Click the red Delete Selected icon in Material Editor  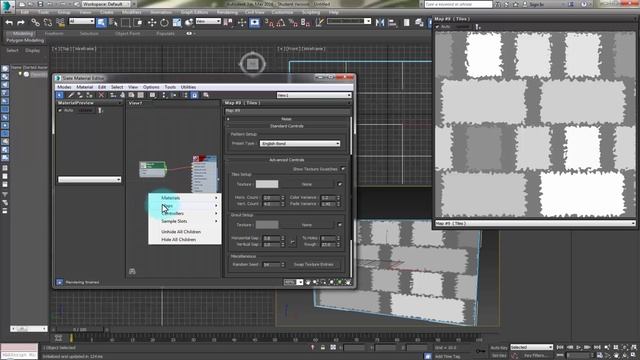pyautogui.click(x=101, y=95)
